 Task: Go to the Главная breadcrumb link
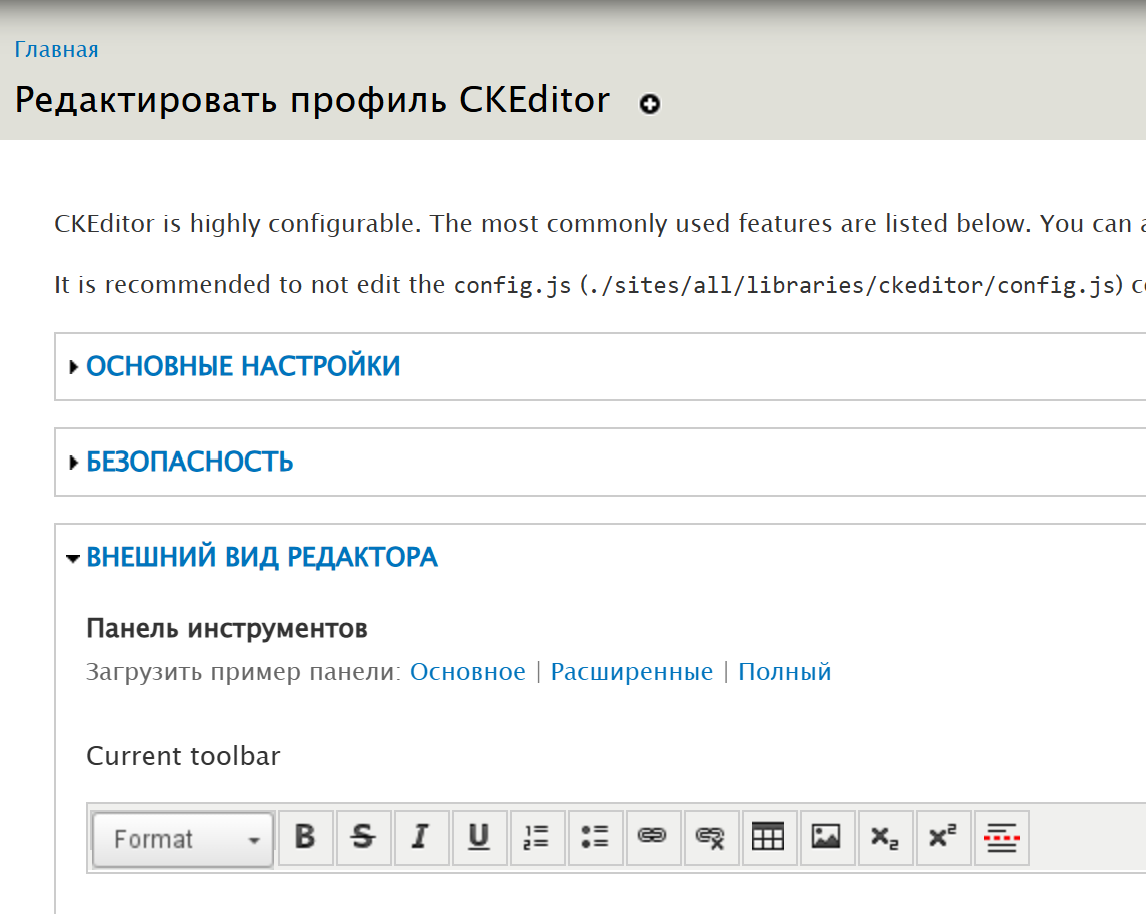point(56,50)
